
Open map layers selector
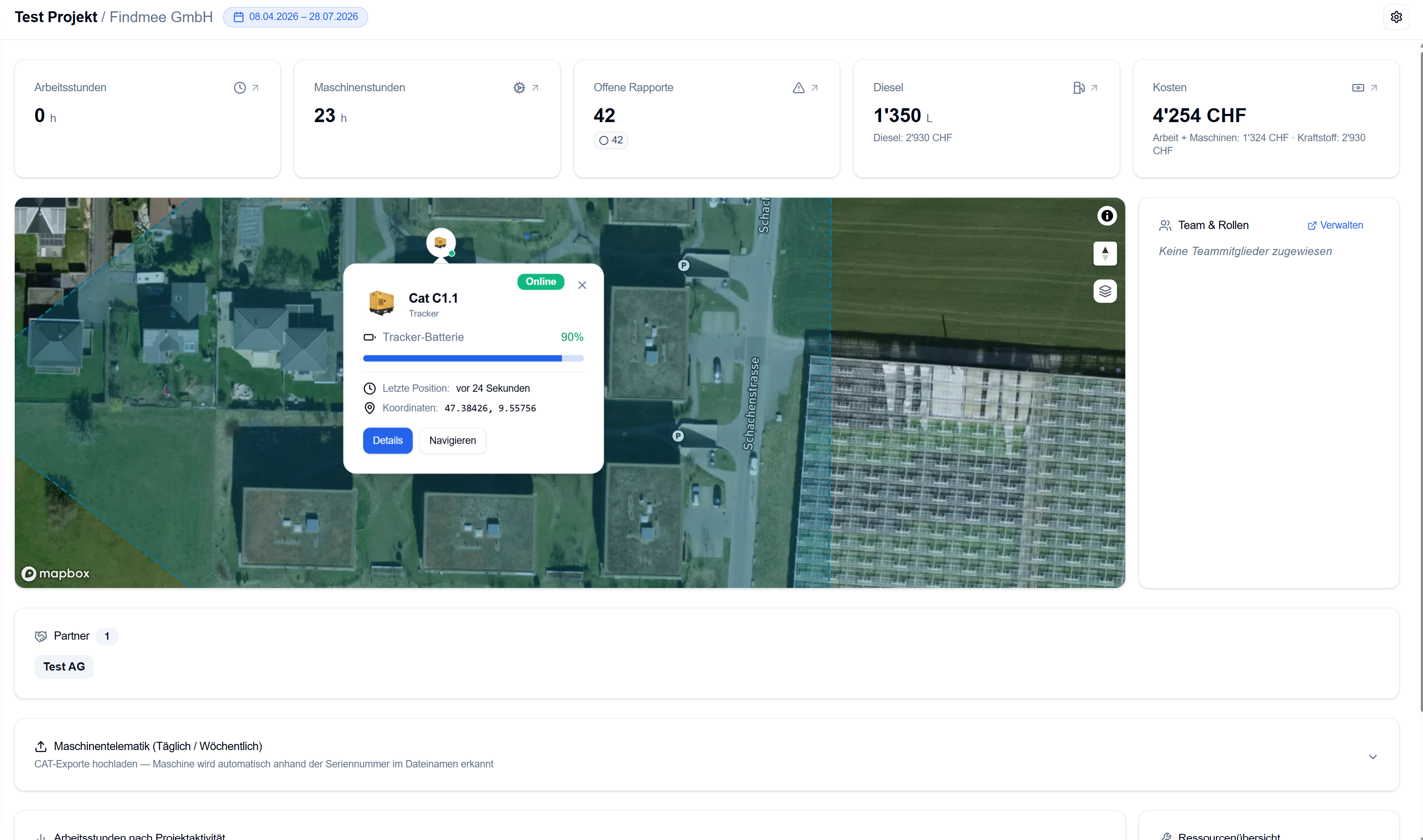click(x=1105, y=292)
